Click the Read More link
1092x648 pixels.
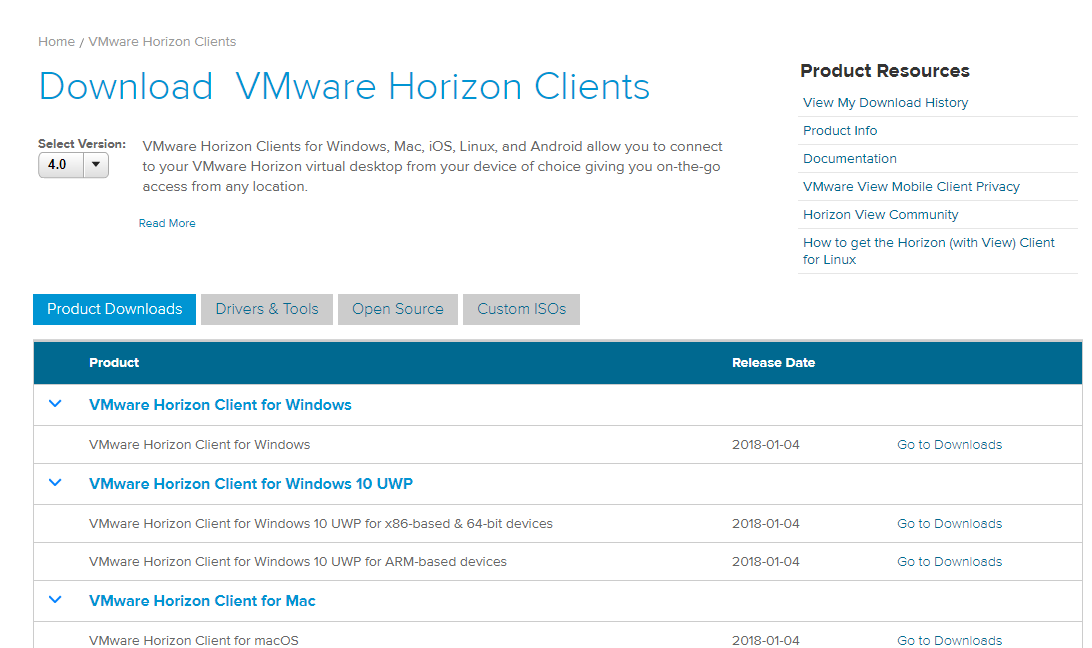[167, 223]
